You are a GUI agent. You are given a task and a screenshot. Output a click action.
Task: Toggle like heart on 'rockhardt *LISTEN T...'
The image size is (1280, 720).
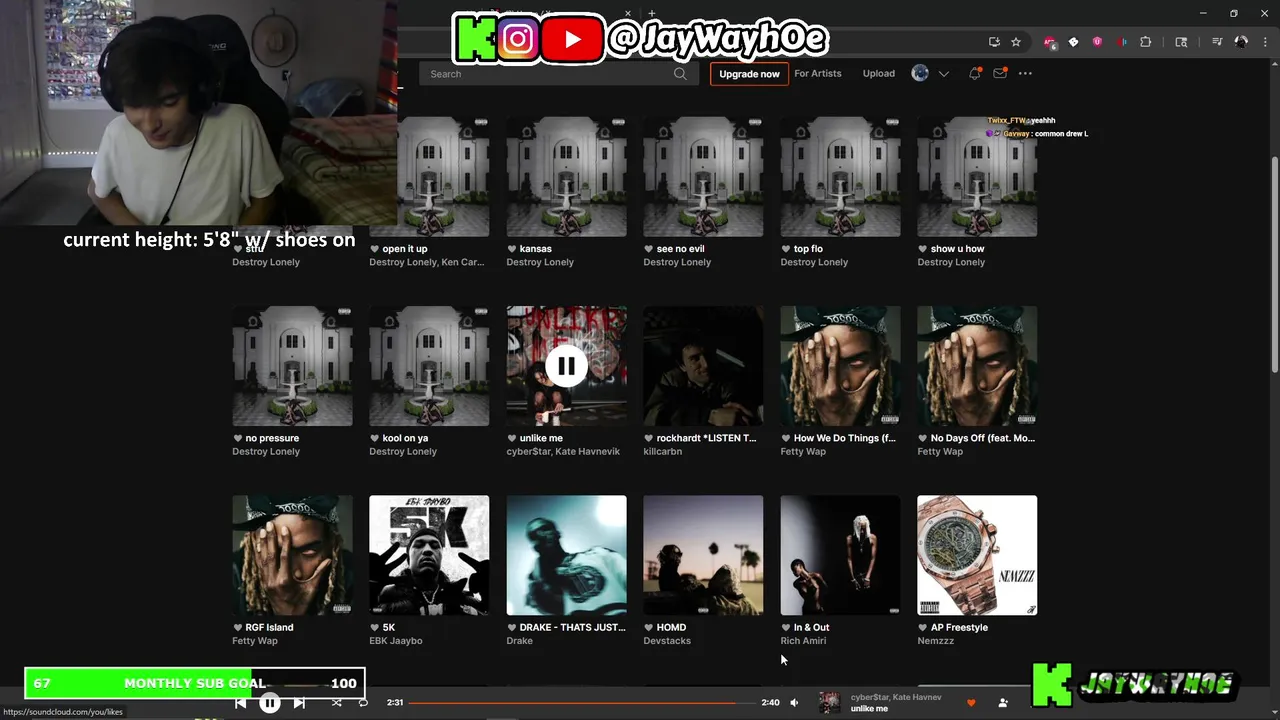coord(649,438)
